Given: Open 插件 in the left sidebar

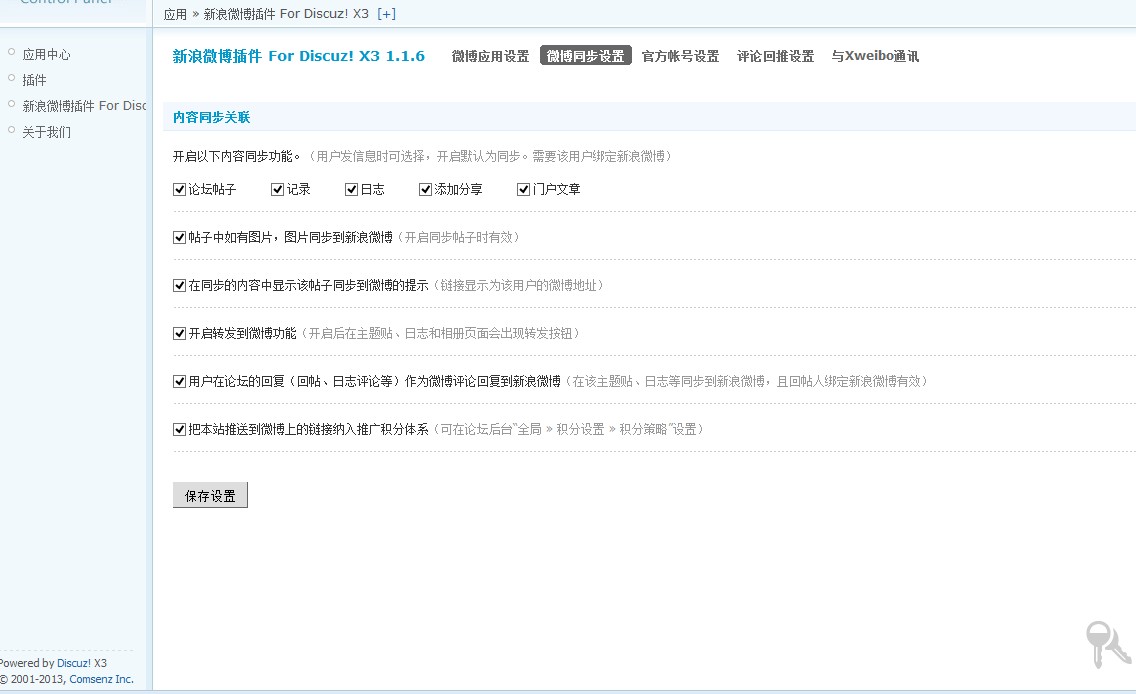Looking at the screenshot, I should tap(34, 80).
